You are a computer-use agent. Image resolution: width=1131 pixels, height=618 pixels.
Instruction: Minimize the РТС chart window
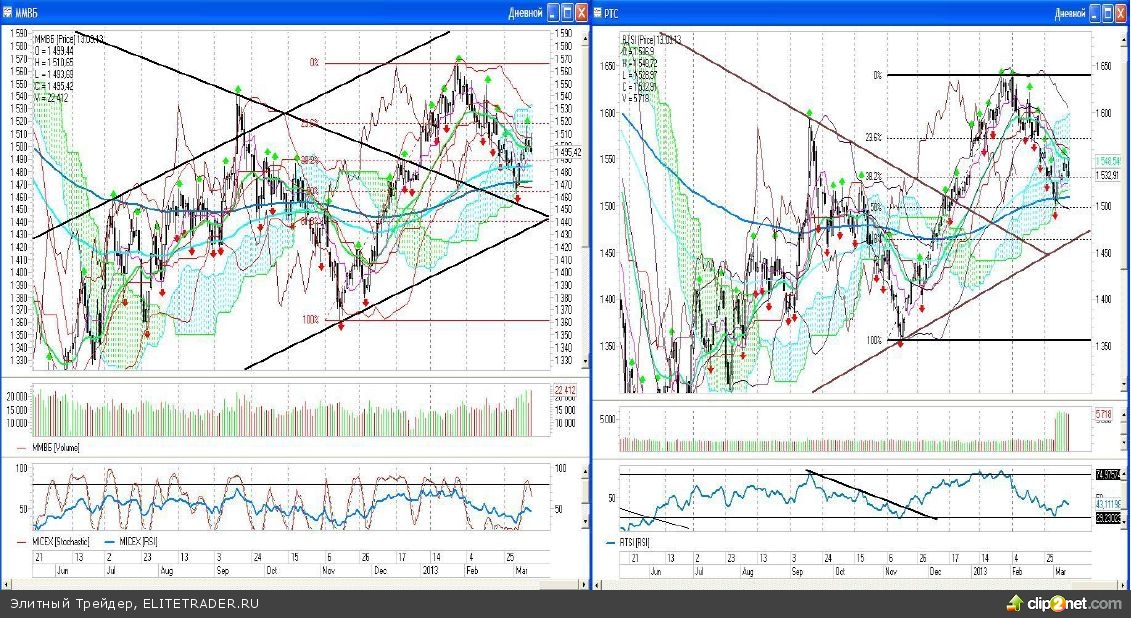pos(1094,13)
